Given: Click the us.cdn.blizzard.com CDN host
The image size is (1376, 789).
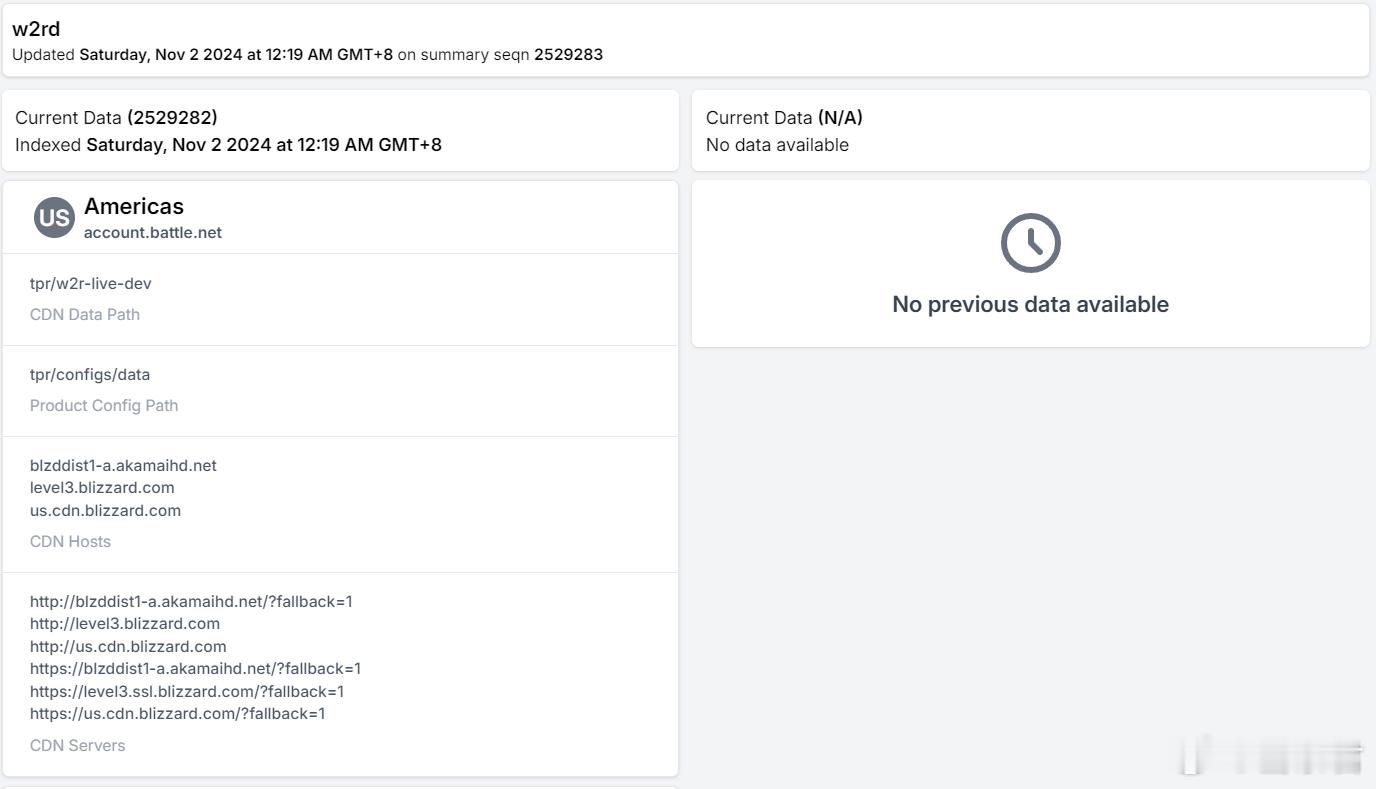Looking at the screenshot, I should 105,510.
